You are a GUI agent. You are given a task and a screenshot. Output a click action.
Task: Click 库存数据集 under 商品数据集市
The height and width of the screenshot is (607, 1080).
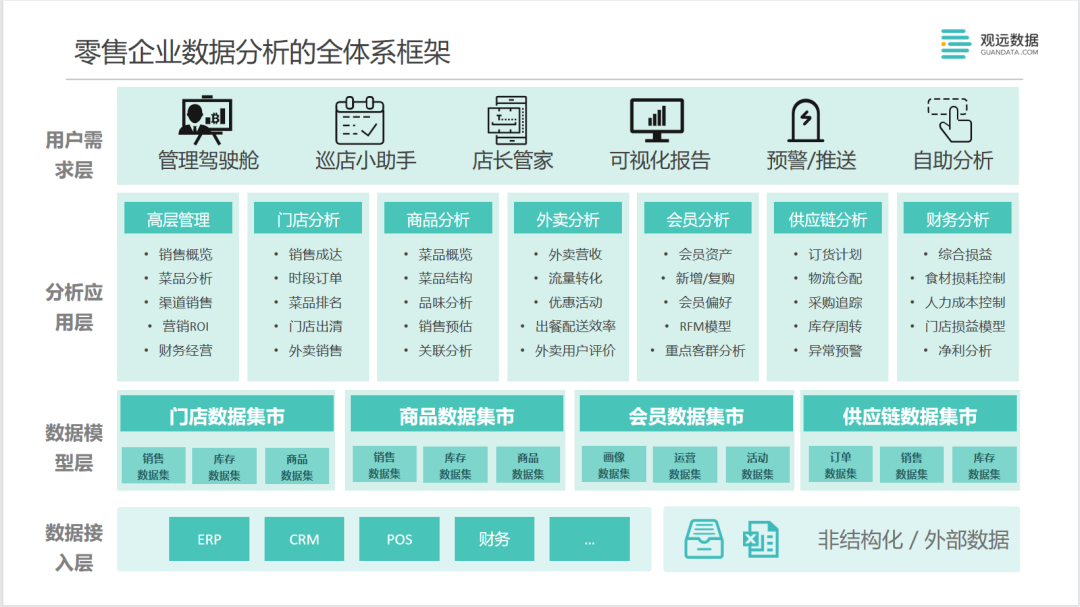[x=455, y=465]
